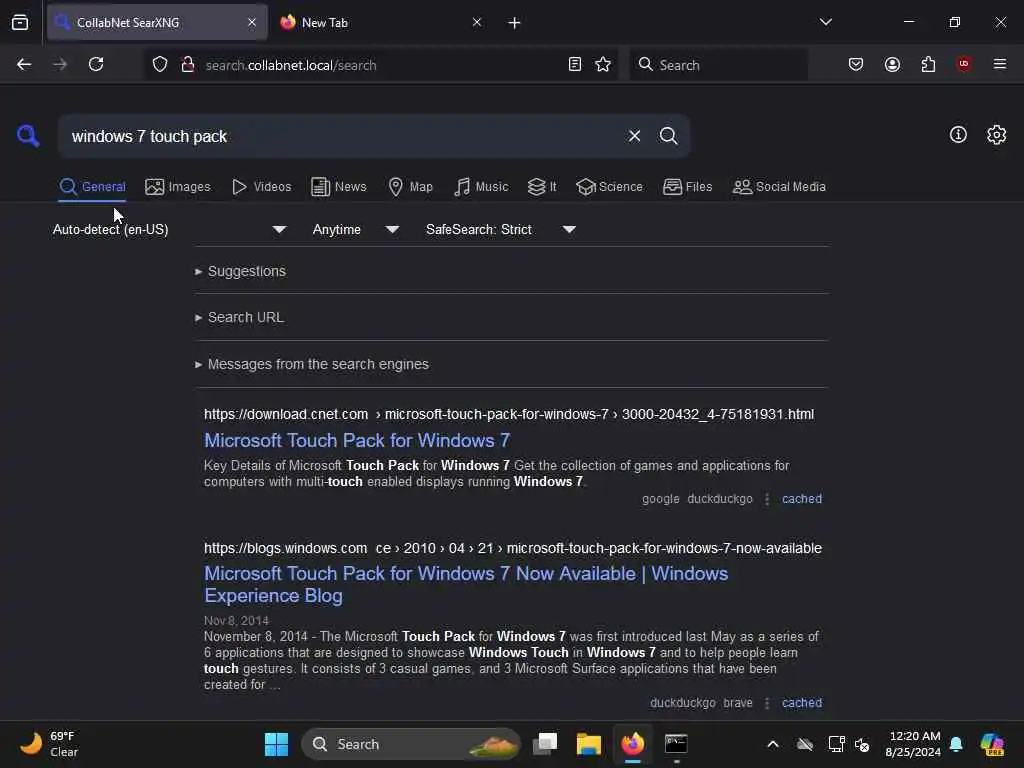
Task: Open the Copilot icon in the taskbar
Action: click(993, 744)
